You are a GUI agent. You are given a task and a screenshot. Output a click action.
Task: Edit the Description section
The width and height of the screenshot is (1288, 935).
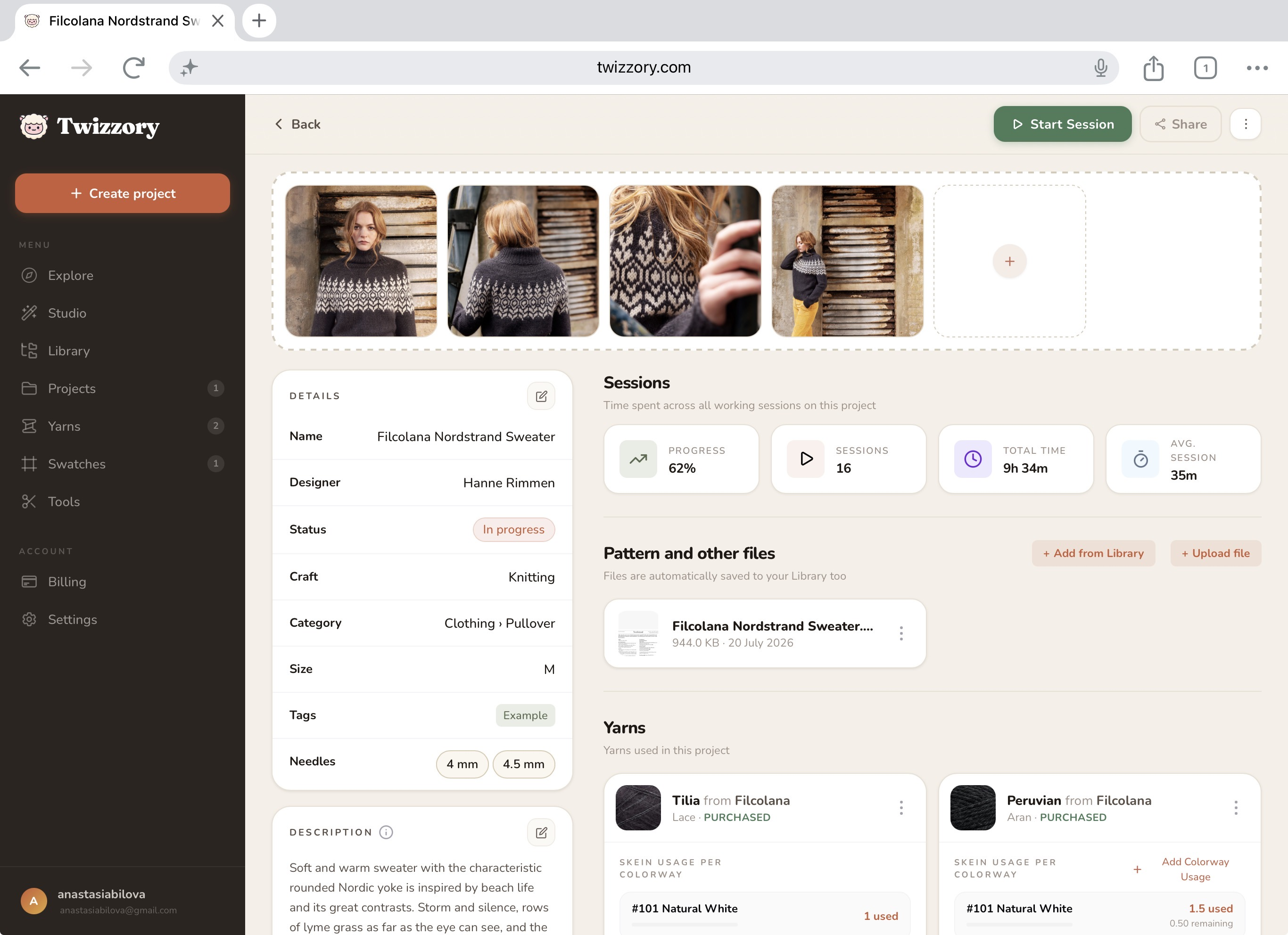541,833
